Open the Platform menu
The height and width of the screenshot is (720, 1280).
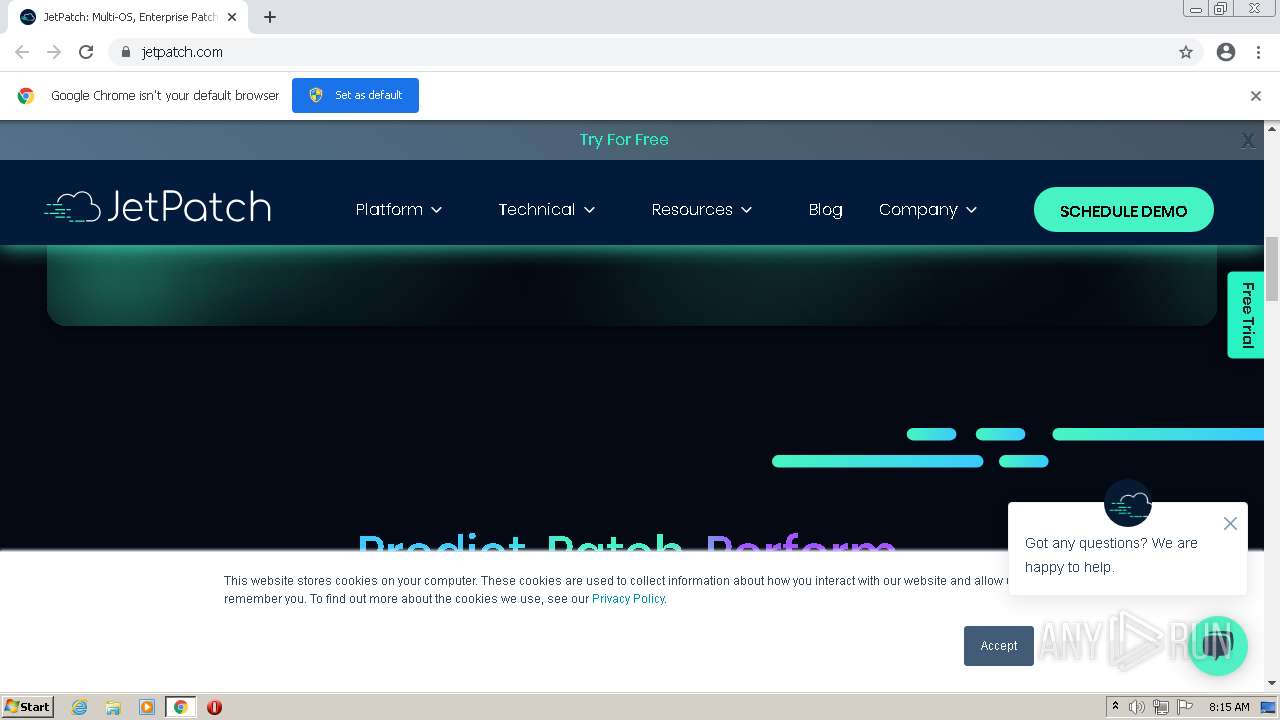click(x=389, y=209)
